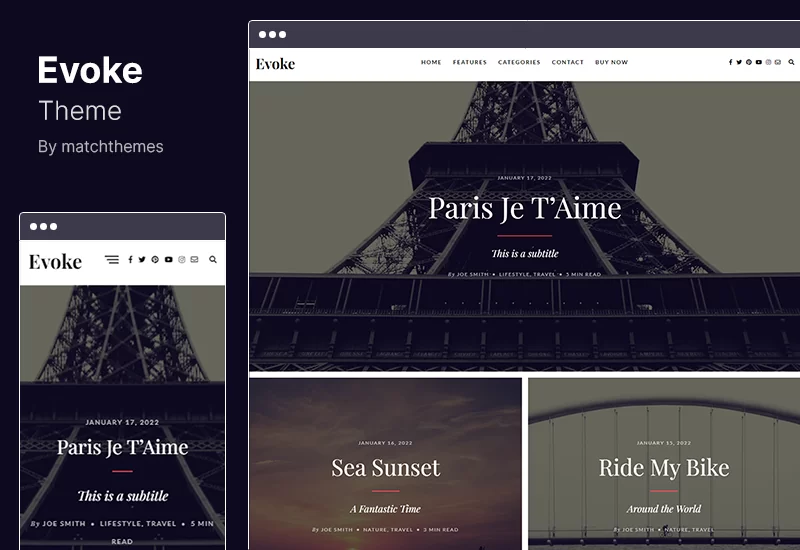Click Facebook icon in mobile preview header
The width and height of the screenshot is (800, 550).
(130, 260)
